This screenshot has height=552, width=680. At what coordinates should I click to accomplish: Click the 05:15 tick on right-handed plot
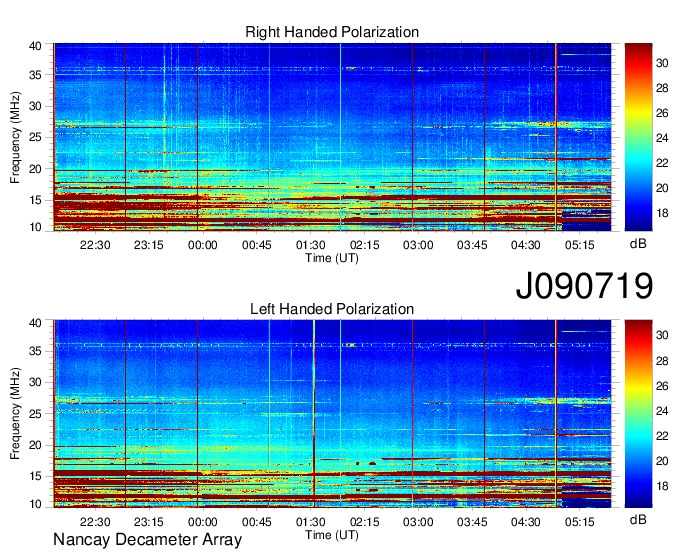coord(580,245)
